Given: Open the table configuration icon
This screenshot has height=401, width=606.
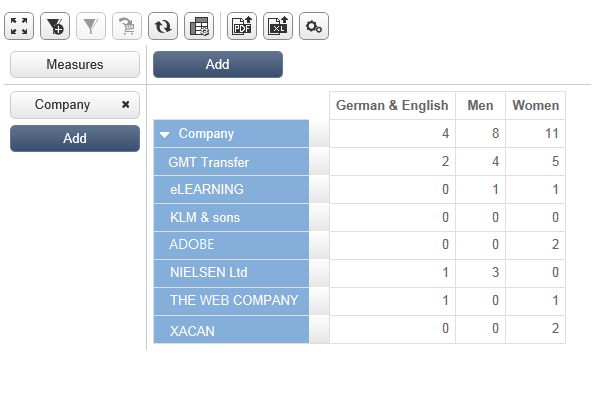Looking at the screenshot, I should tap(199, 27).
